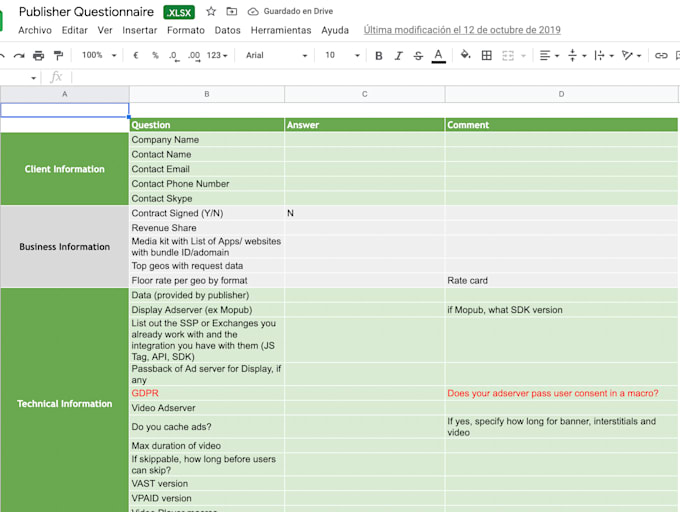
Task: Select the Rate card comment cell
Action: click(561, 280)
